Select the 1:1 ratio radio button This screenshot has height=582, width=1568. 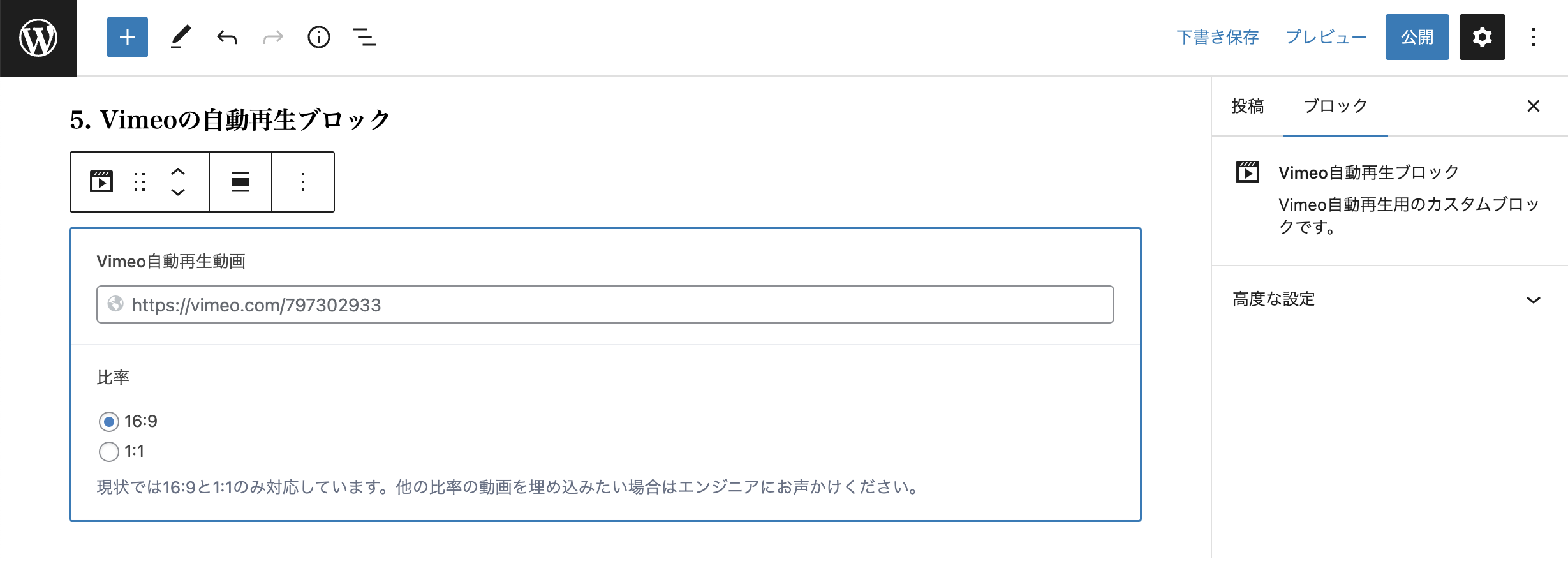pyautogui.click(x=109, y=452)
